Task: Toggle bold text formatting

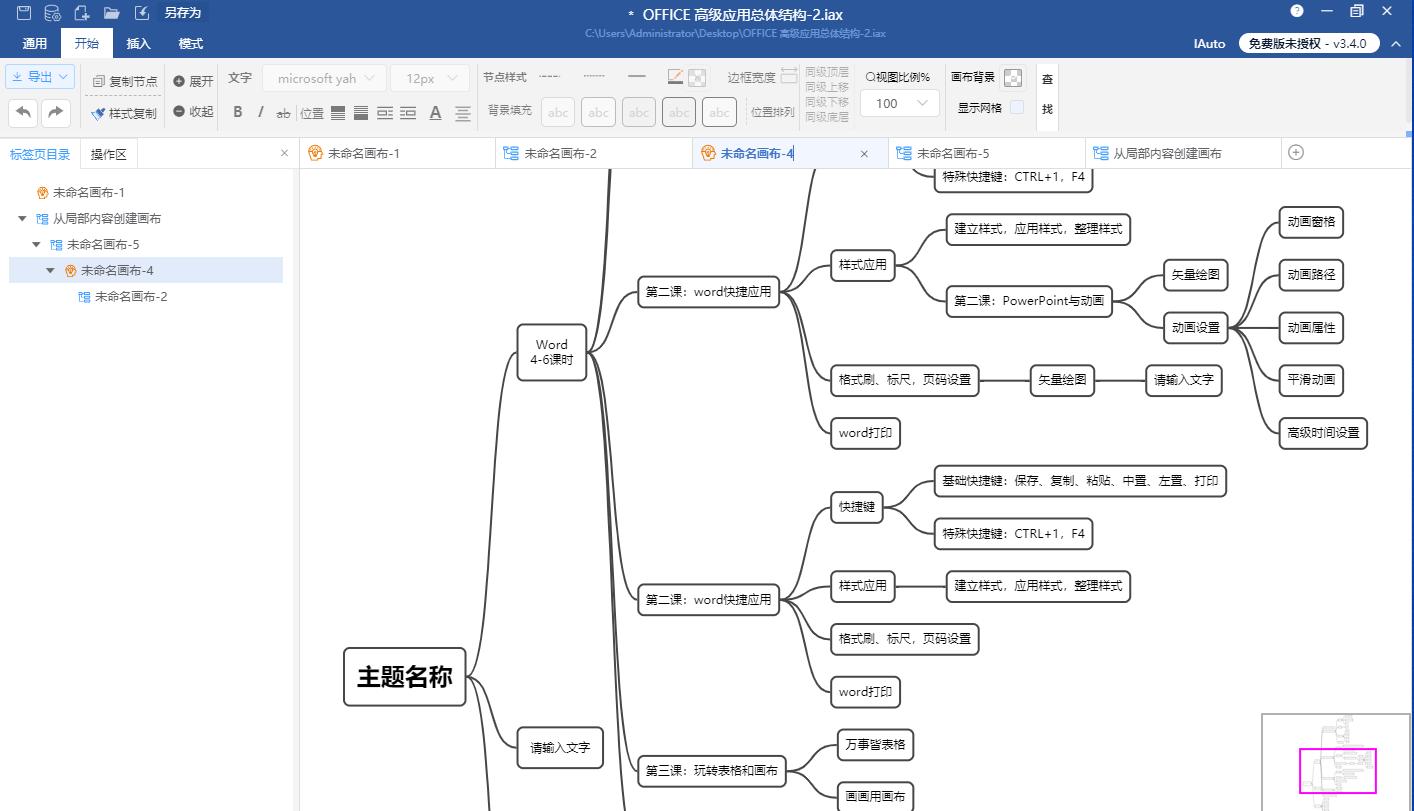Action: tap(237, 112)
